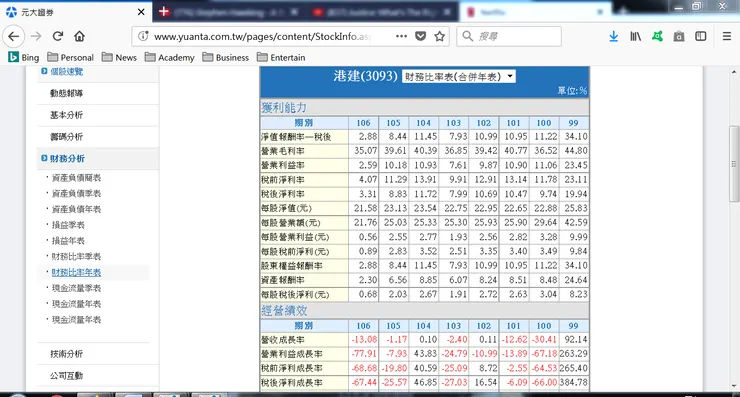Screen dimensions: 740x397
Task: Click the 資產報酬率 row label
Action: tap(283, 280)
